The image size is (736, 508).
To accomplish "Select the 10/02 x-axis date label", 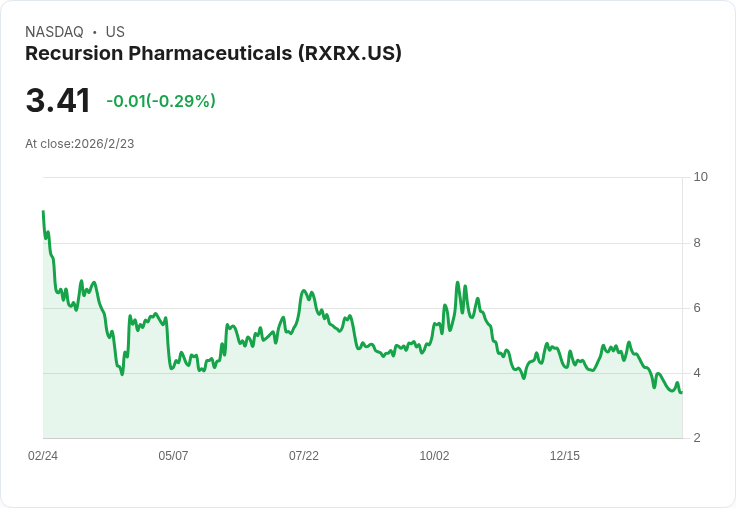I will (x=434, y=456).
